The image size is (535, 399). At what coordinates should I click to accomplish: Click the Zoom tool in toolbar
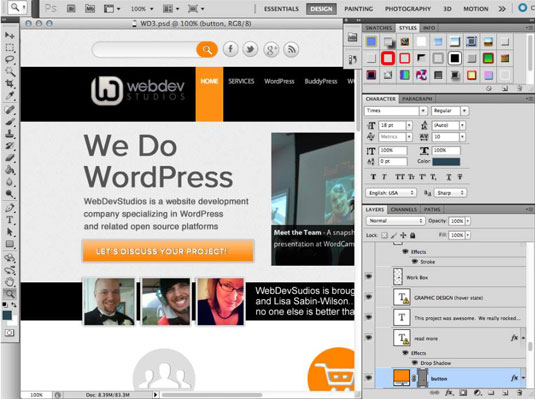10,294
